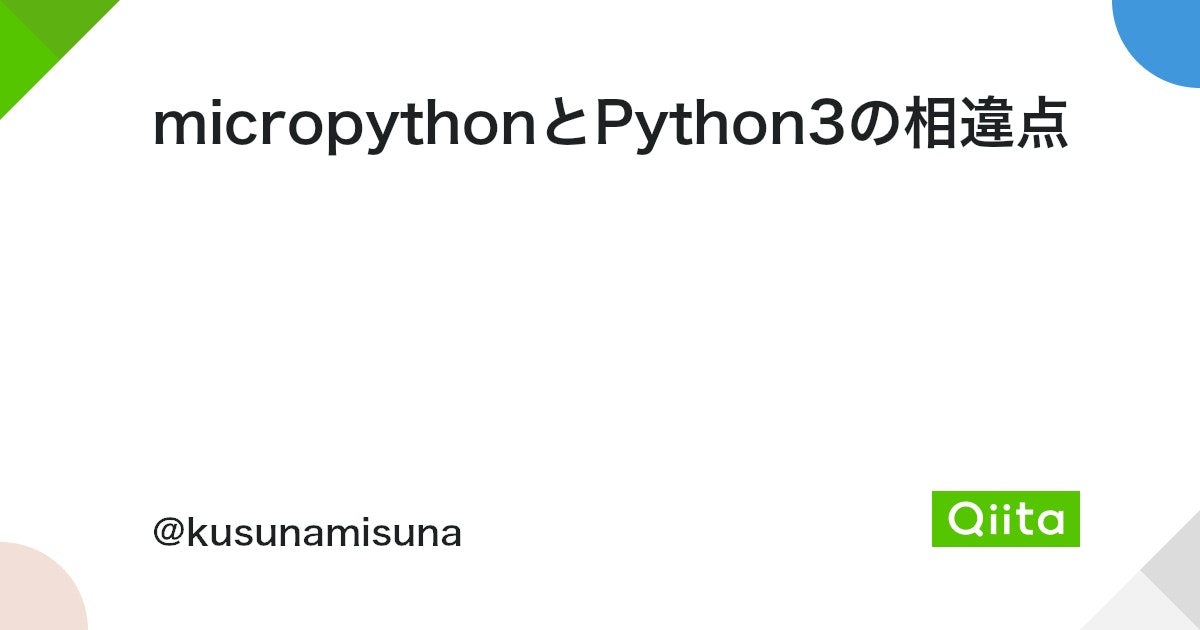This screenshot has height=630, width=1200.
Task: Click the と character between micropython and Python3
Action: (565, 126)
